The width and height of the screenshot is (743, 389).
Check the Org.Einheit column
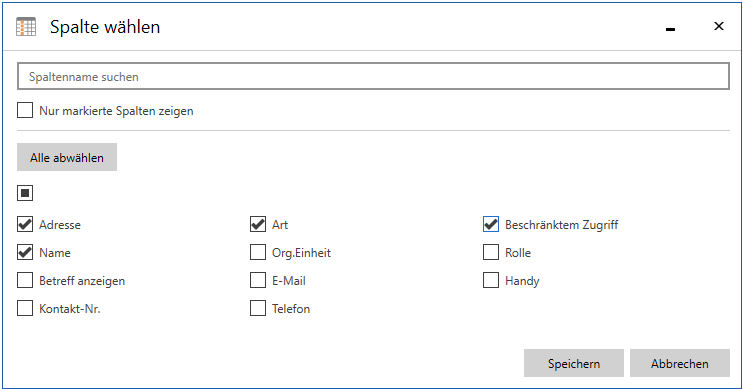(258, 252)
